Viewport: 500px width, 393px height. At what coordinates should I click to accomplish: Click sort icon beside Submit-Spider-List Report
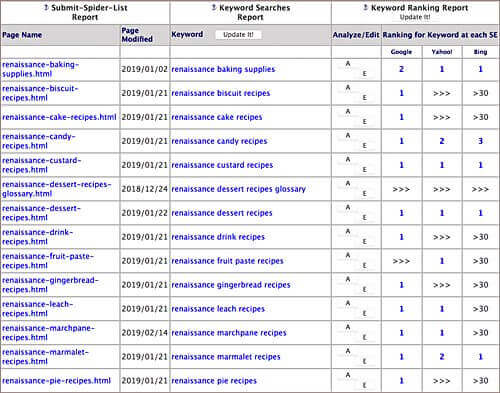[x=46, y=7]
